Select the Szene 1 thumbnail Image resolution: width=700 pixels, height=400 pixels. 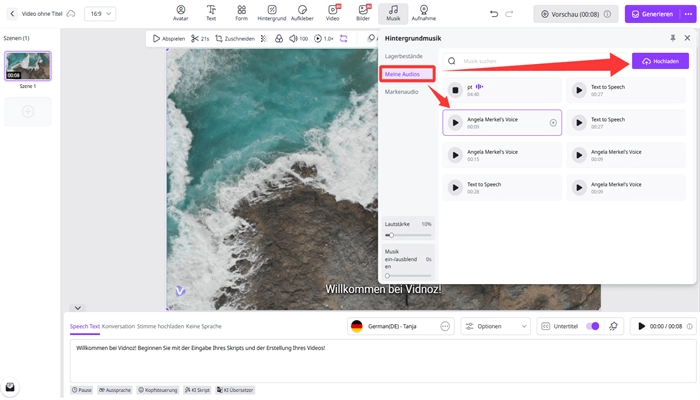28,66
